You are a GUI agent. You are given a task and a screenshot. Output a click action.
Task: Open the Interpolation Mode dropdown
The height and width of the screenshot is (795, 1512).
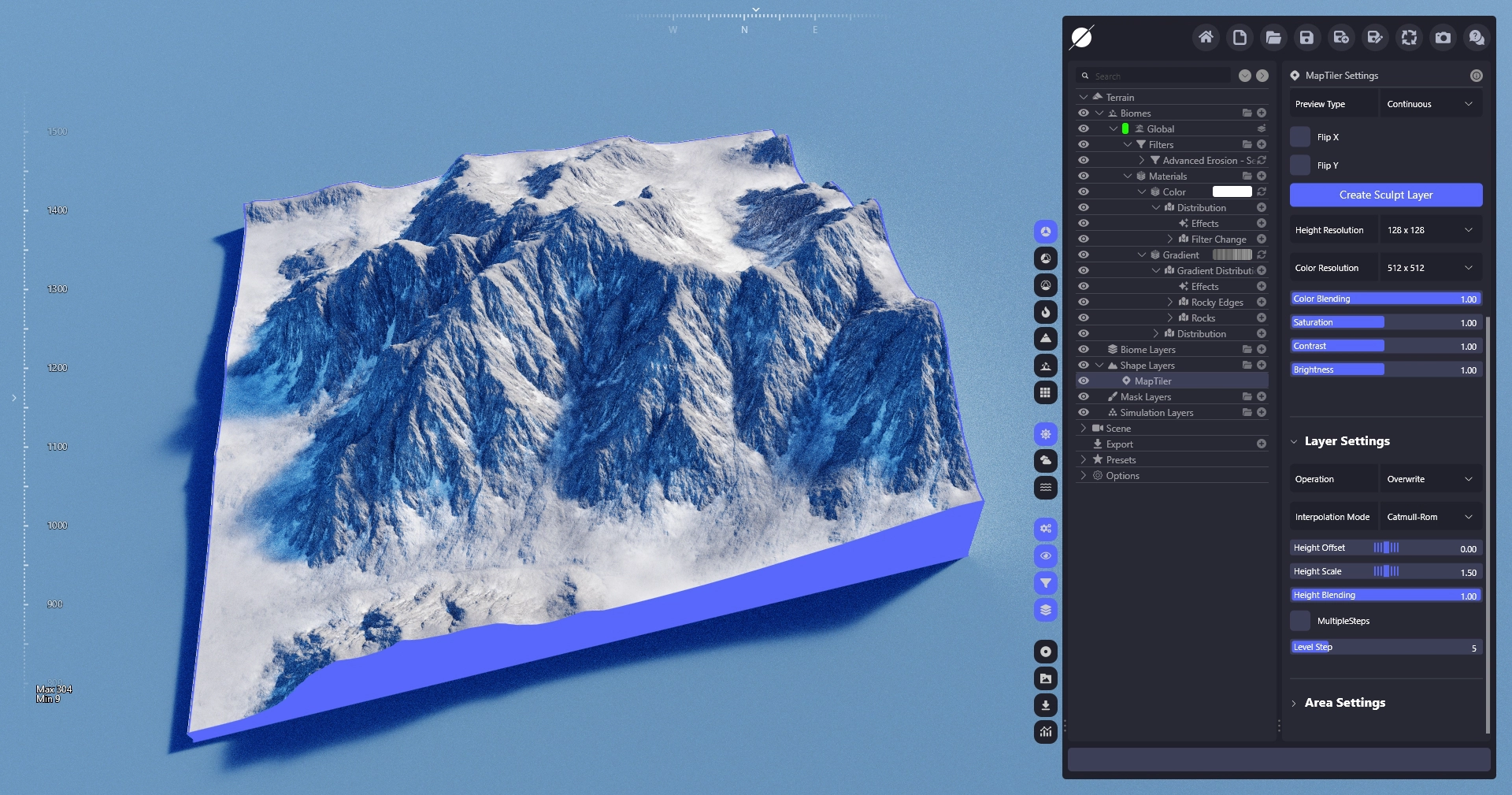click(x=1430, y=517)
